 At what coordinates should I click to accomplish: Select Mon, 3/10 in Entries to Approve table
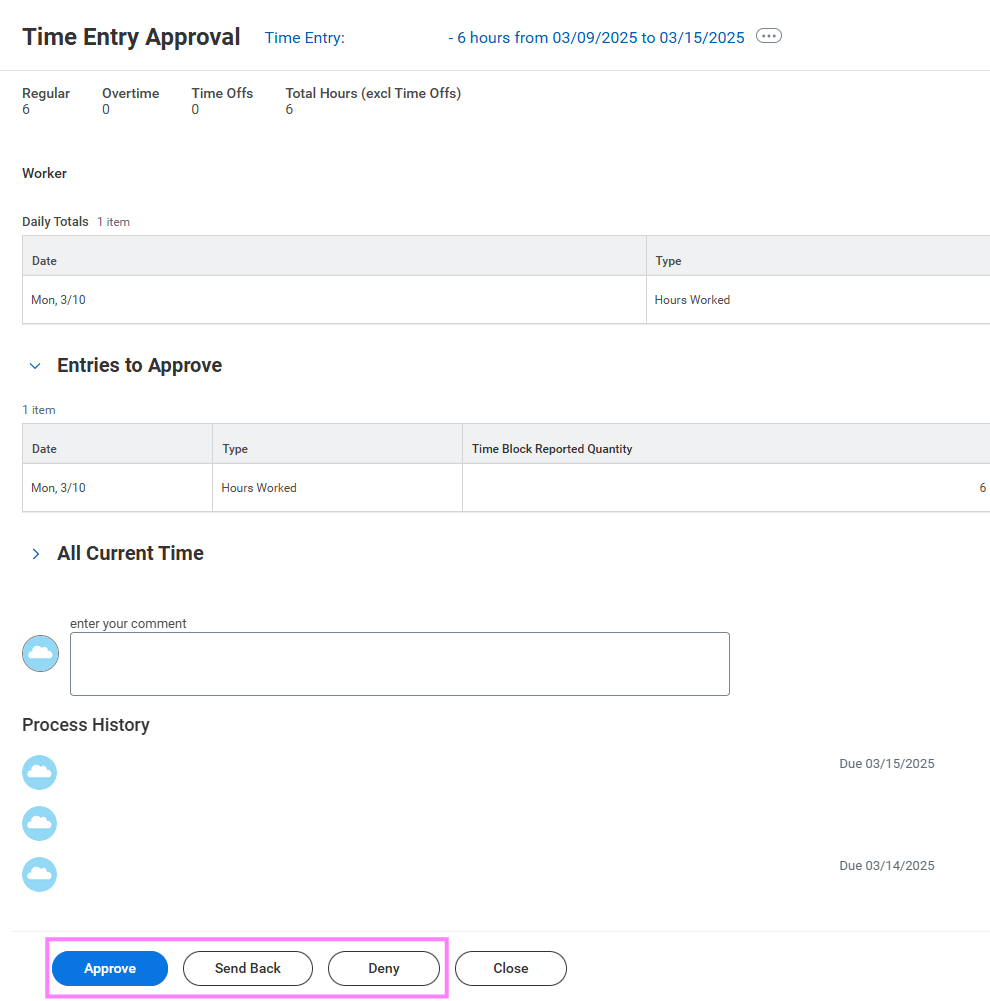tap(57, 487)
